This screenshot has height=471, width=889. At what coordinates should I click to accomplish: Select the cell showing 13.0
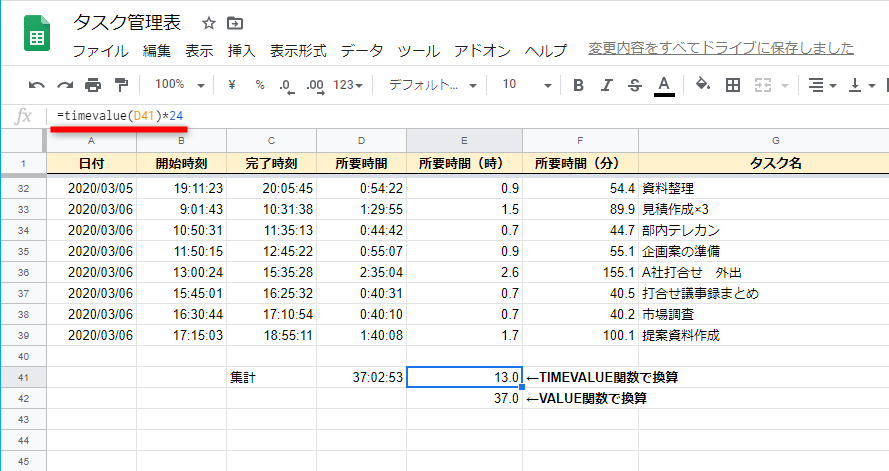464,377
